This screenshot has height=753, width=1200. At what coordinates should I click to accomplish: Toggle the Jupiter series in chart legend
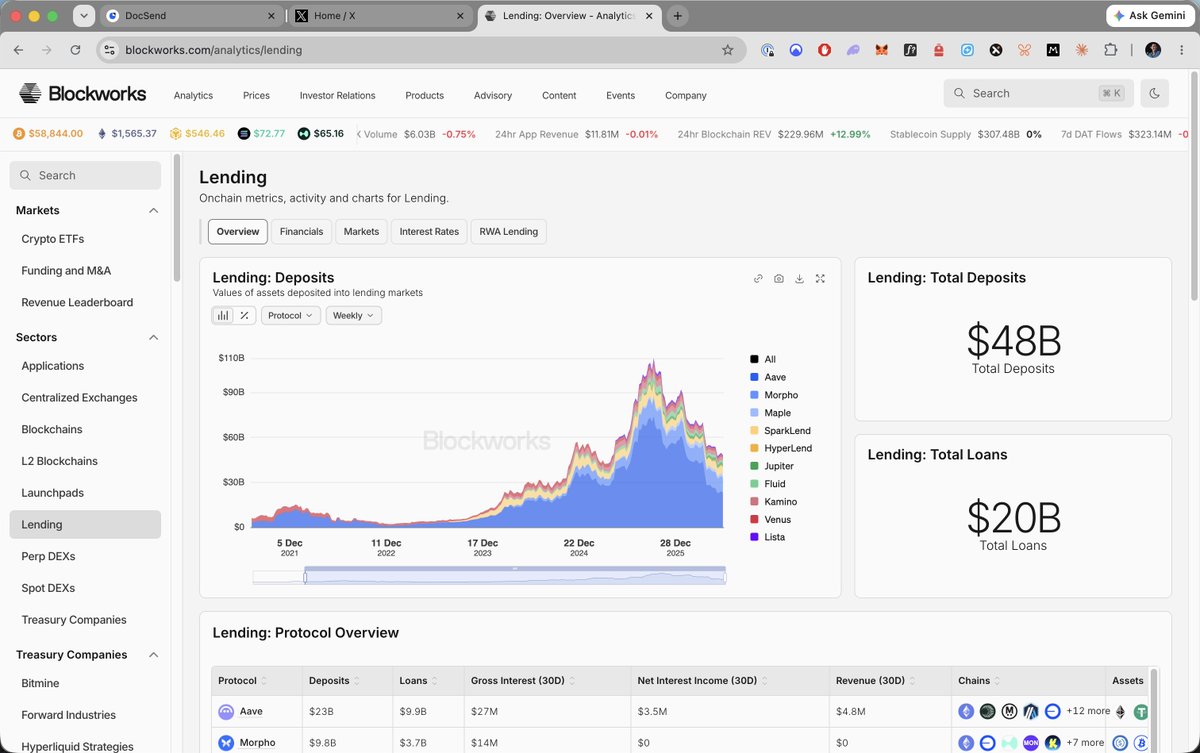pos(771,466)
